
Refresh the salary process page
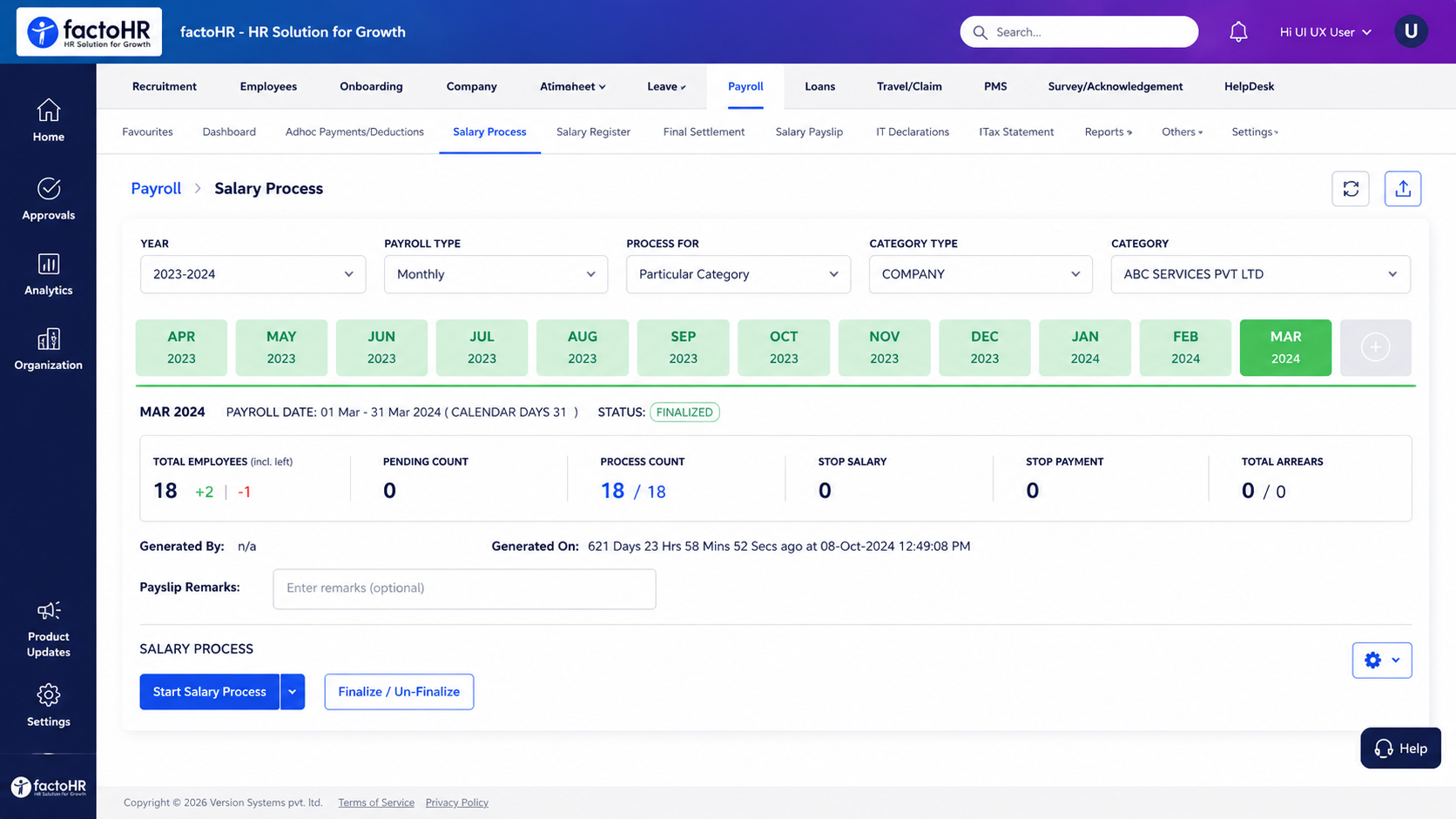tap(1351, 189)
